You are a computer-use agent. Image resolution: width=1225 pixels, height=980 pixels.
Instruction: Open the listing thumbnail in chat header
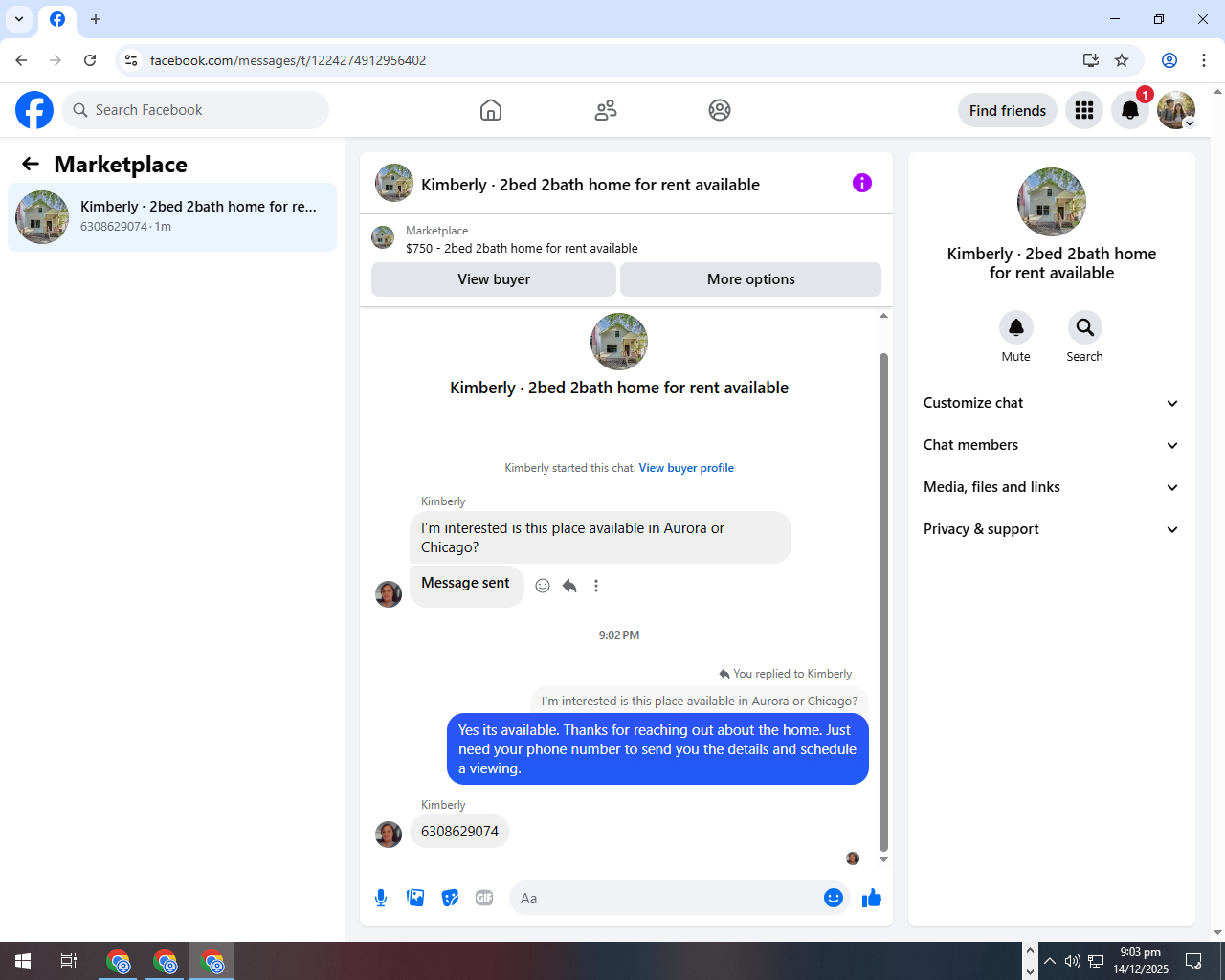pos(394,183)
